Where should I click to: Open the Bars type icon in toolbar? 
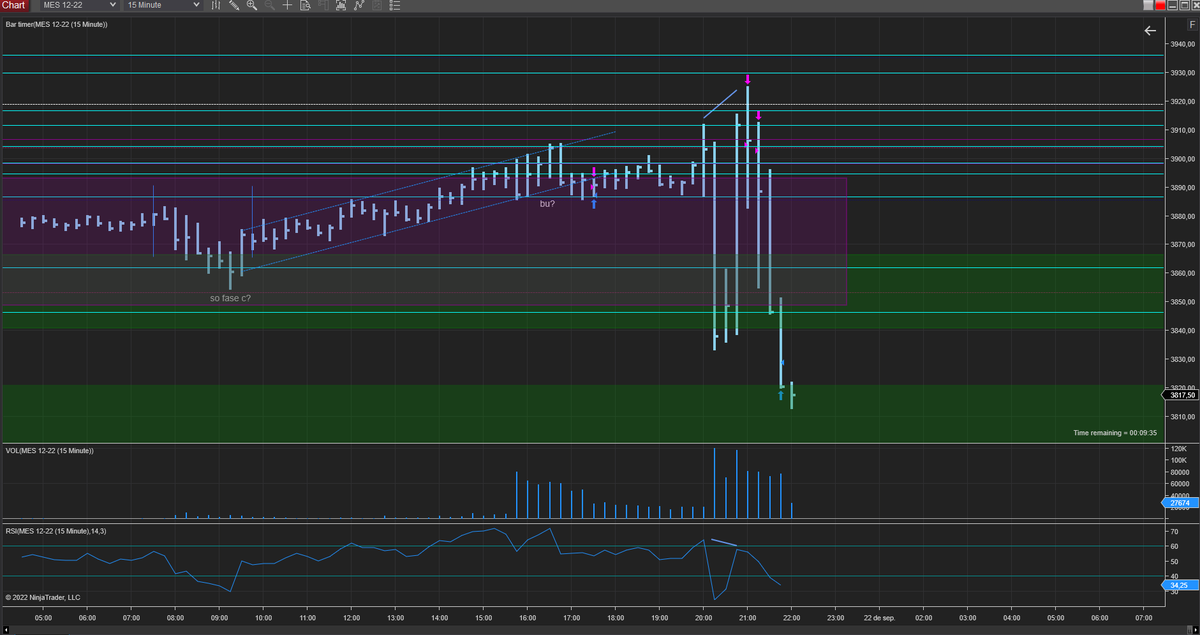coord(216,5)
